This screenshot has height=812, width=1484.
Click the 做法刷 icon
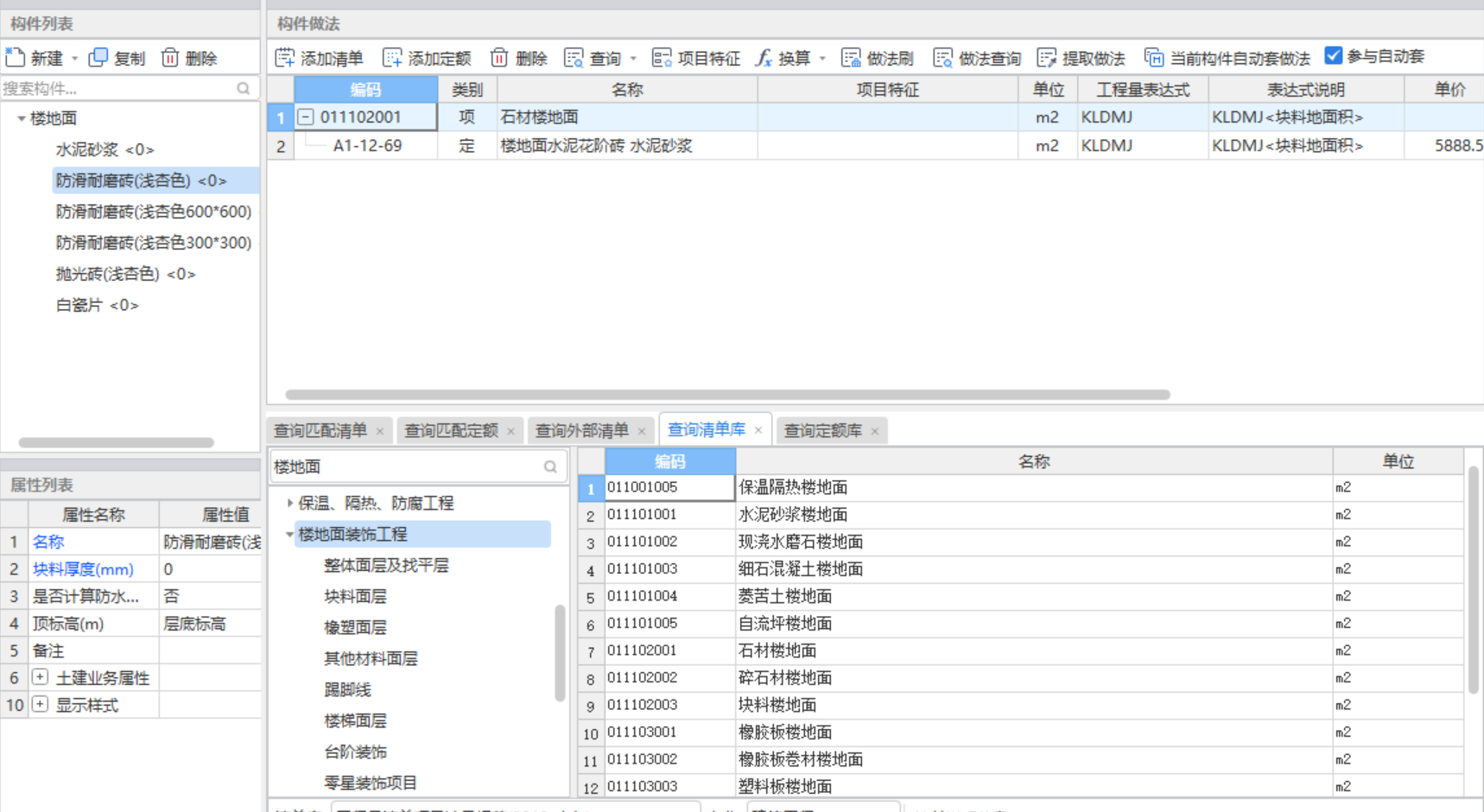tap(851, 58)
